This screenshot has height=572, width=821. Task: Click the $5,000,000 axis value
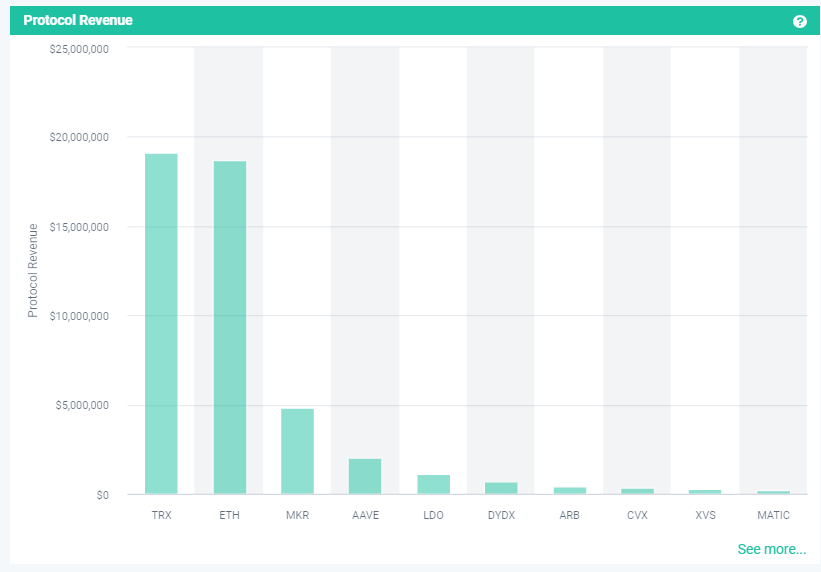[x=82, y=405]
